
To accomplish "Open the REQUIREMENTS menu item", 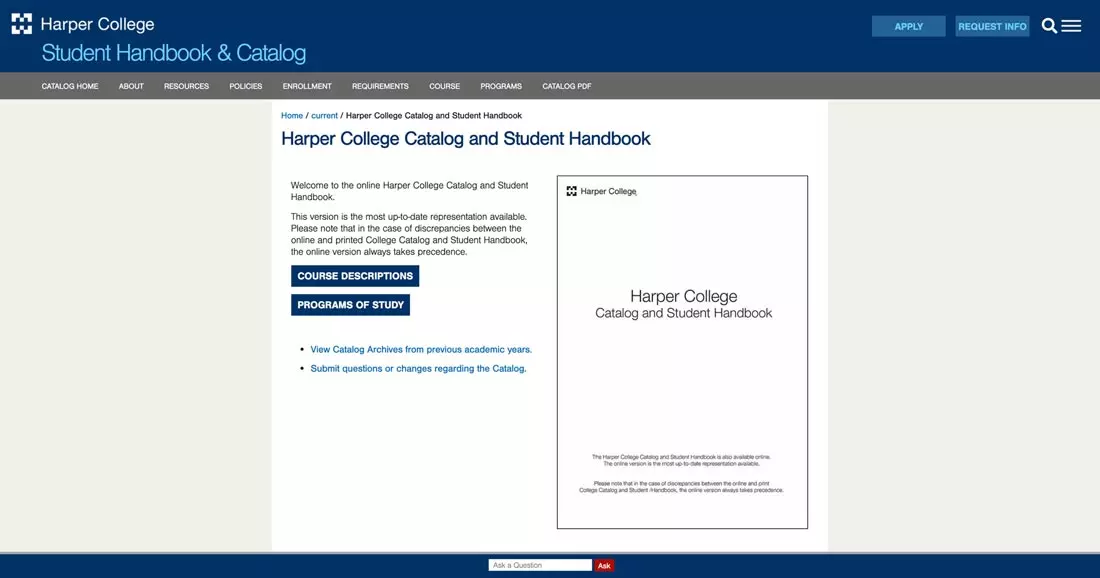I will (x=380, y=86).
